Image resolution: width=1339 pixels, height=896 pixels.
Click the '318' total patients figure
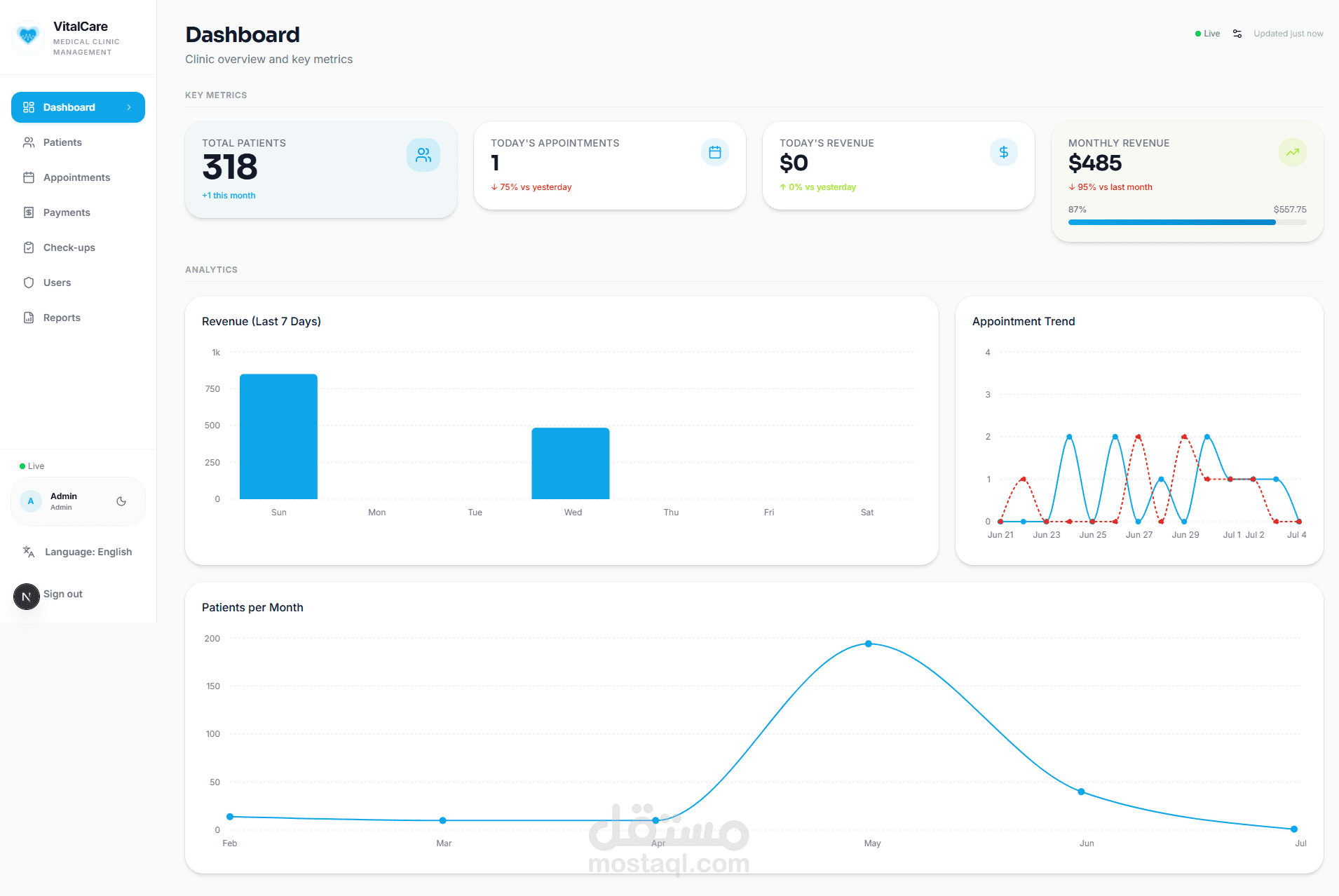(x=230, y=168)
